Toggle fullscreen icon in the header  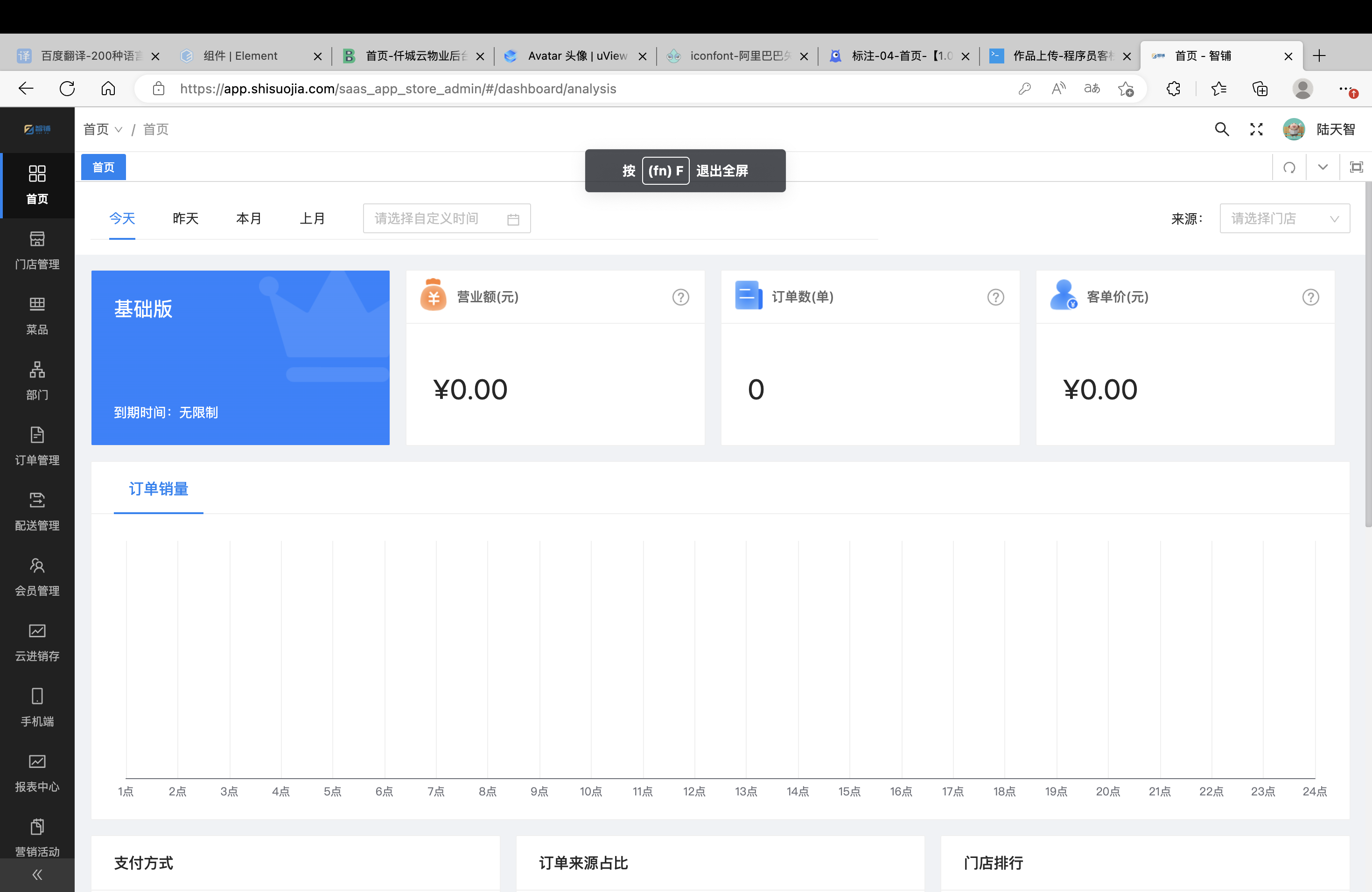pos(1256,129)
